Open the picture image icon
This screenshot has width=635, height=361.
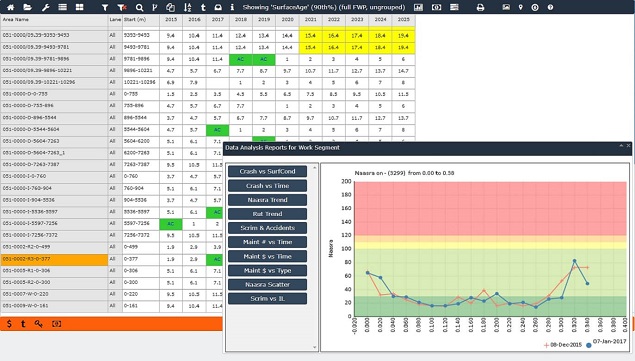tap(506, 7)
